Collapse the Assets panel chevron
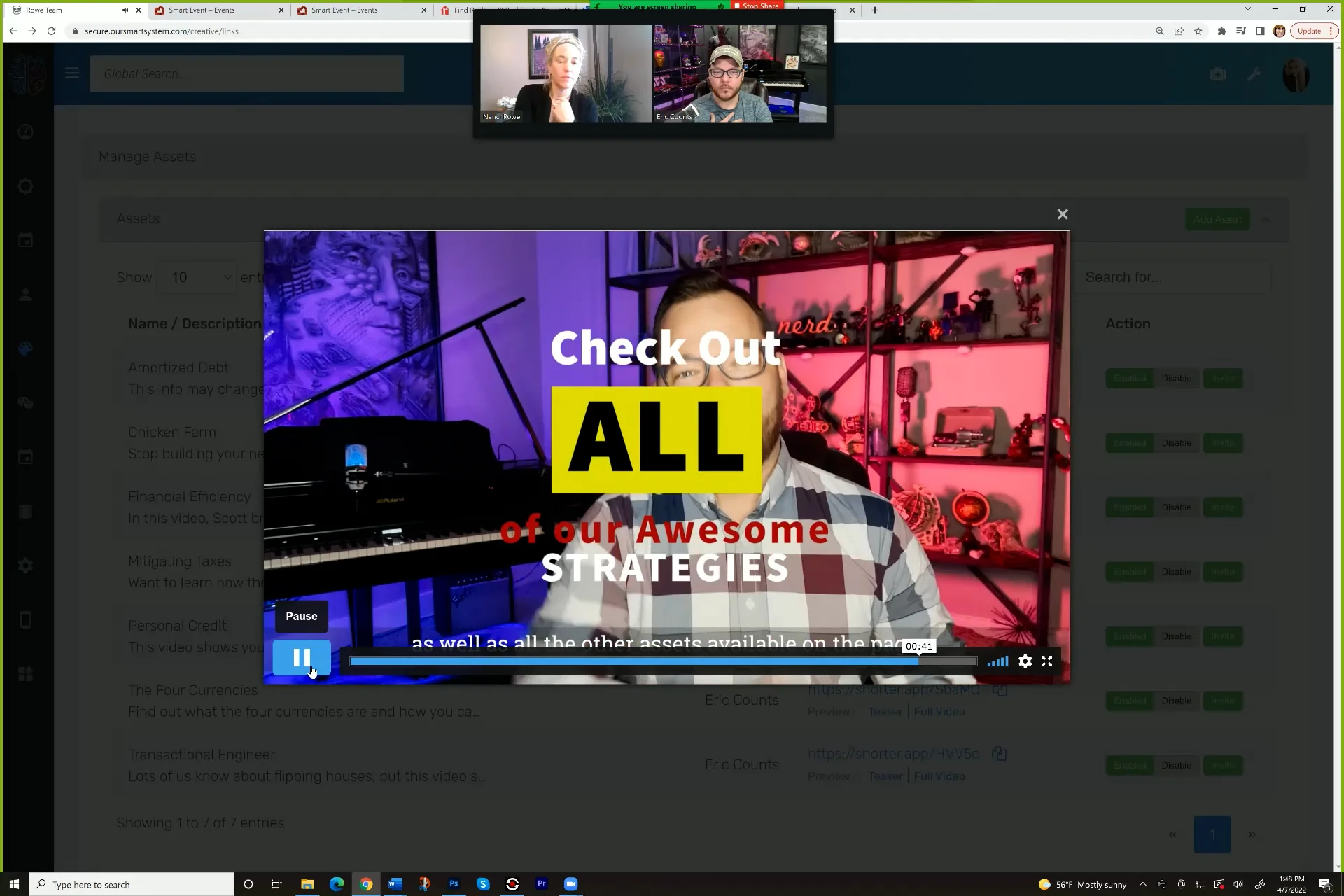 click(1267, 219)
